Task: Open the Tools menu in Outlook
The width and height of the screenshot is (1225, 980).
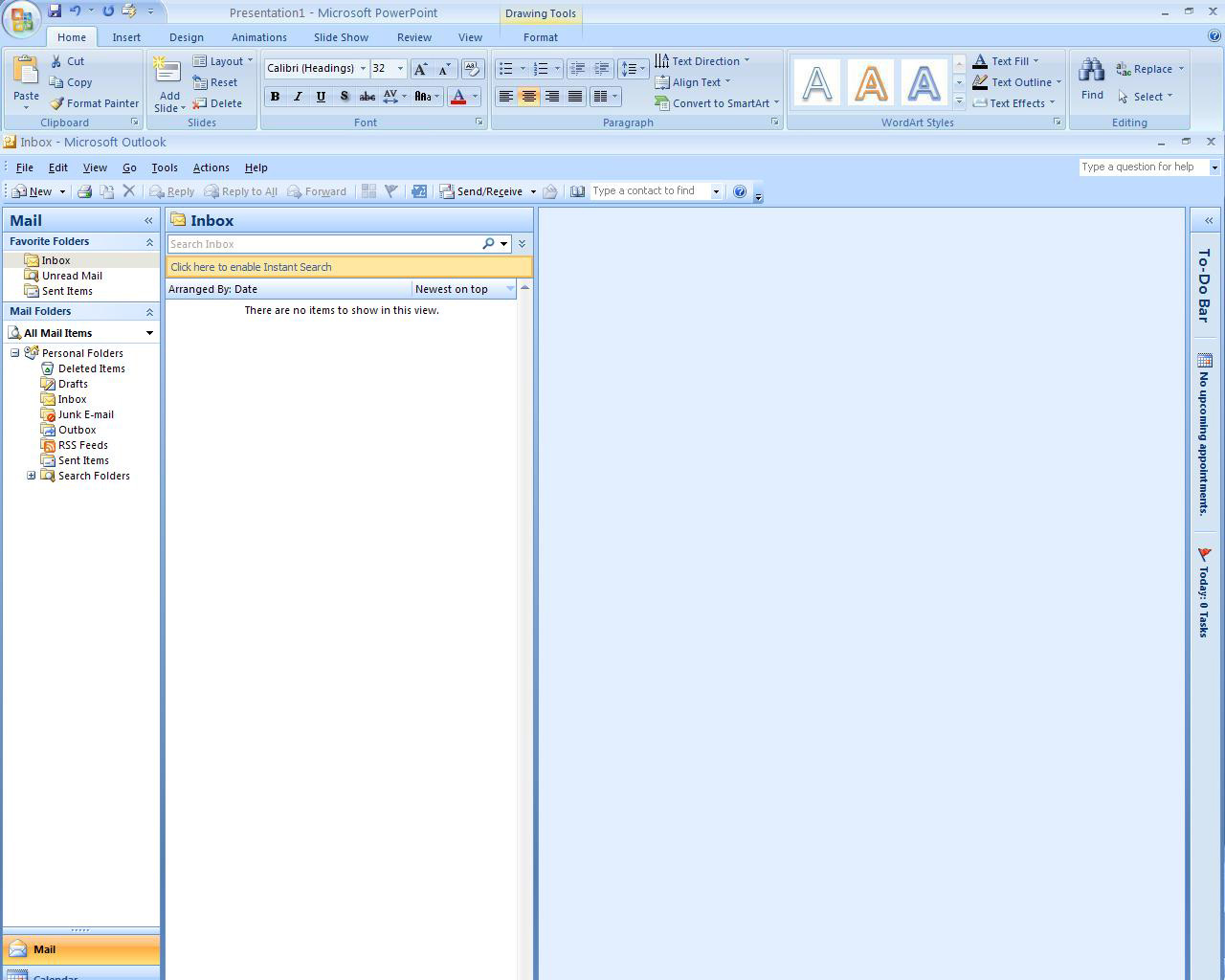Action: click(x=164, y=167)
